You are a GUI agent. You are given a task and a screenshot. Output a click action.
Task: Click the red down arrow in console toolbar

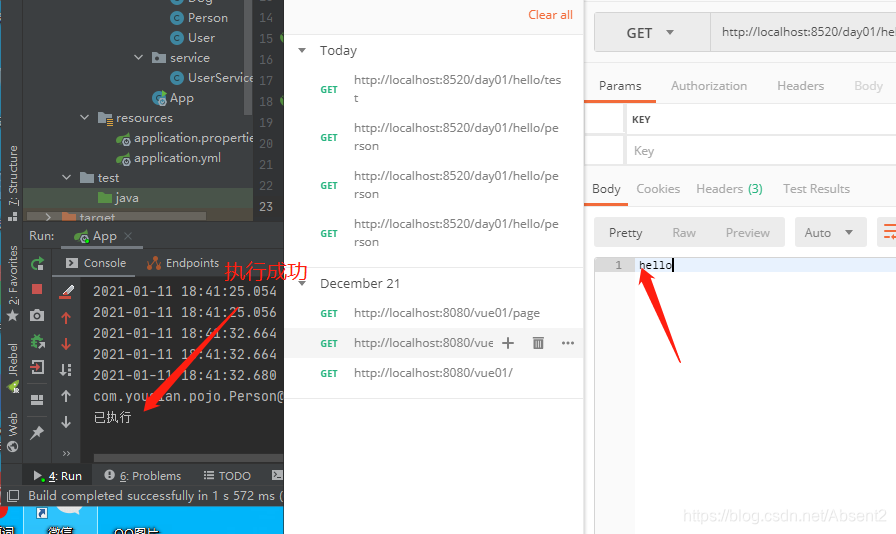point(66,344)
